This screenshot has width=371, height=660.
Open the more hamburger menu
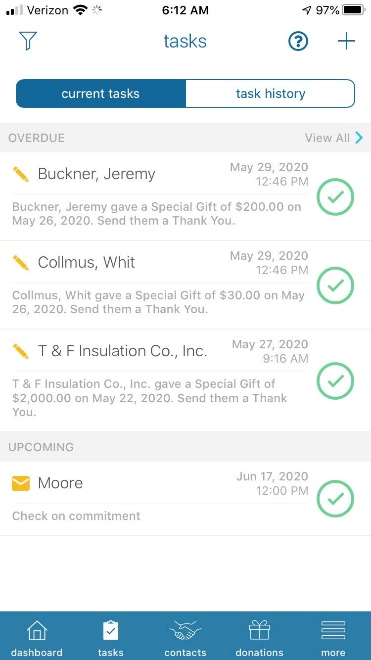pos(333,637)
